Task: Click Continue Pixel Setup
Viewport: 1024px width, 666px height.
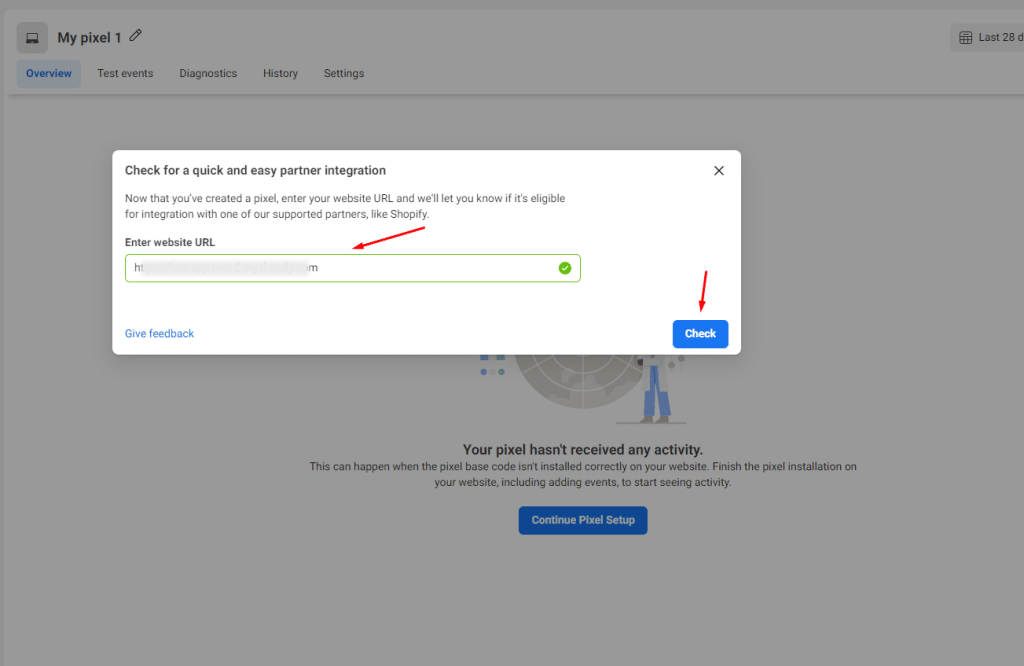Action: [x=583, y=520]
